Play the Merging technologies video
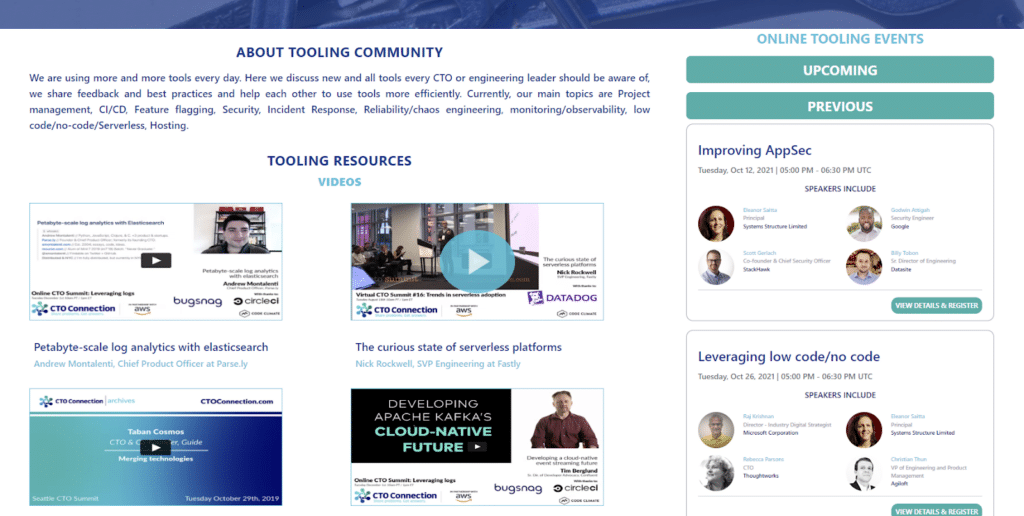1024x516 pixels. 155,446
